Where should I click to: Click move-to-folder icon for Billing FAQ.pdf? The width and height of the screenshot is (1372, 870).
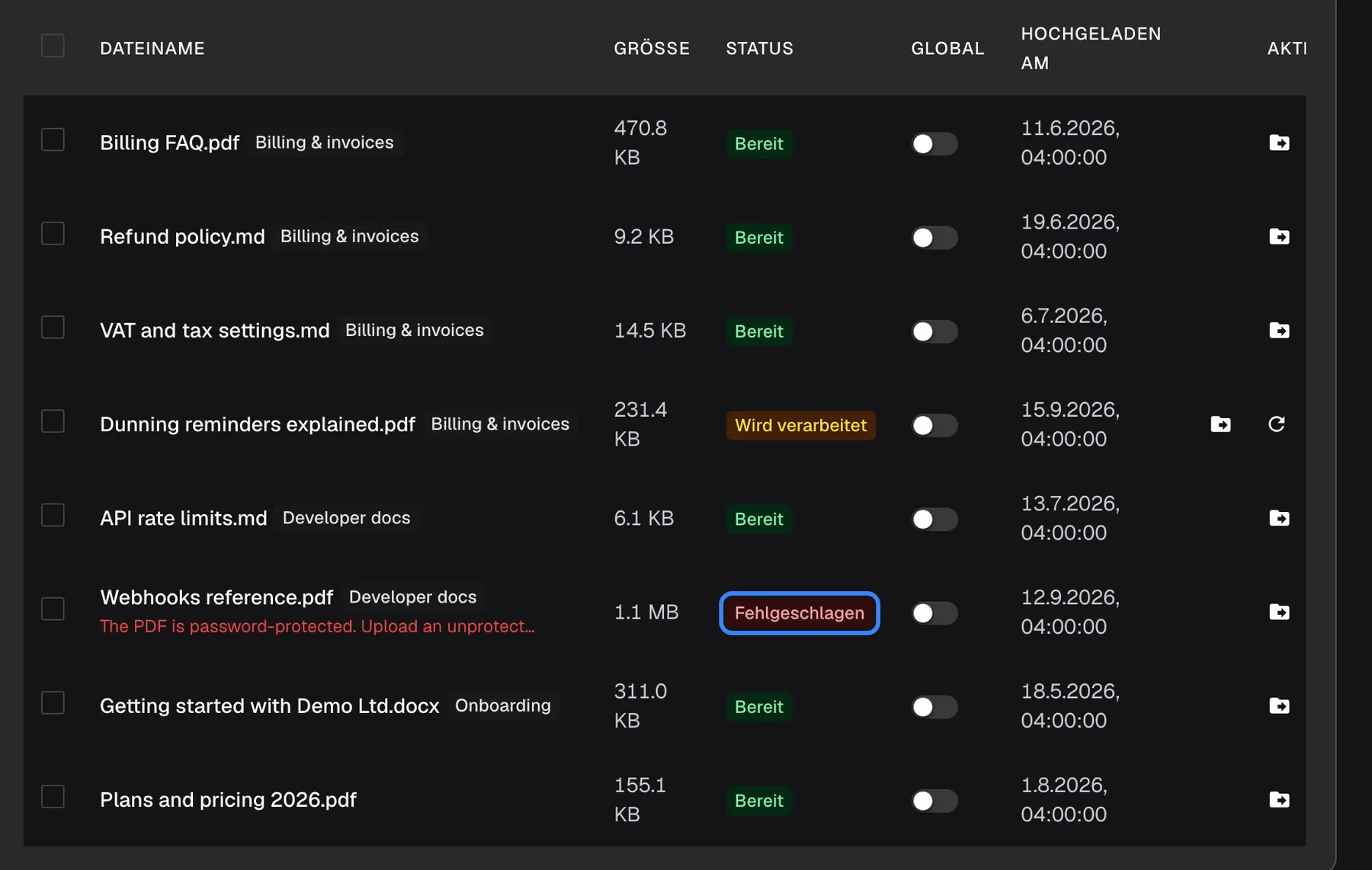click(1279, 142)
